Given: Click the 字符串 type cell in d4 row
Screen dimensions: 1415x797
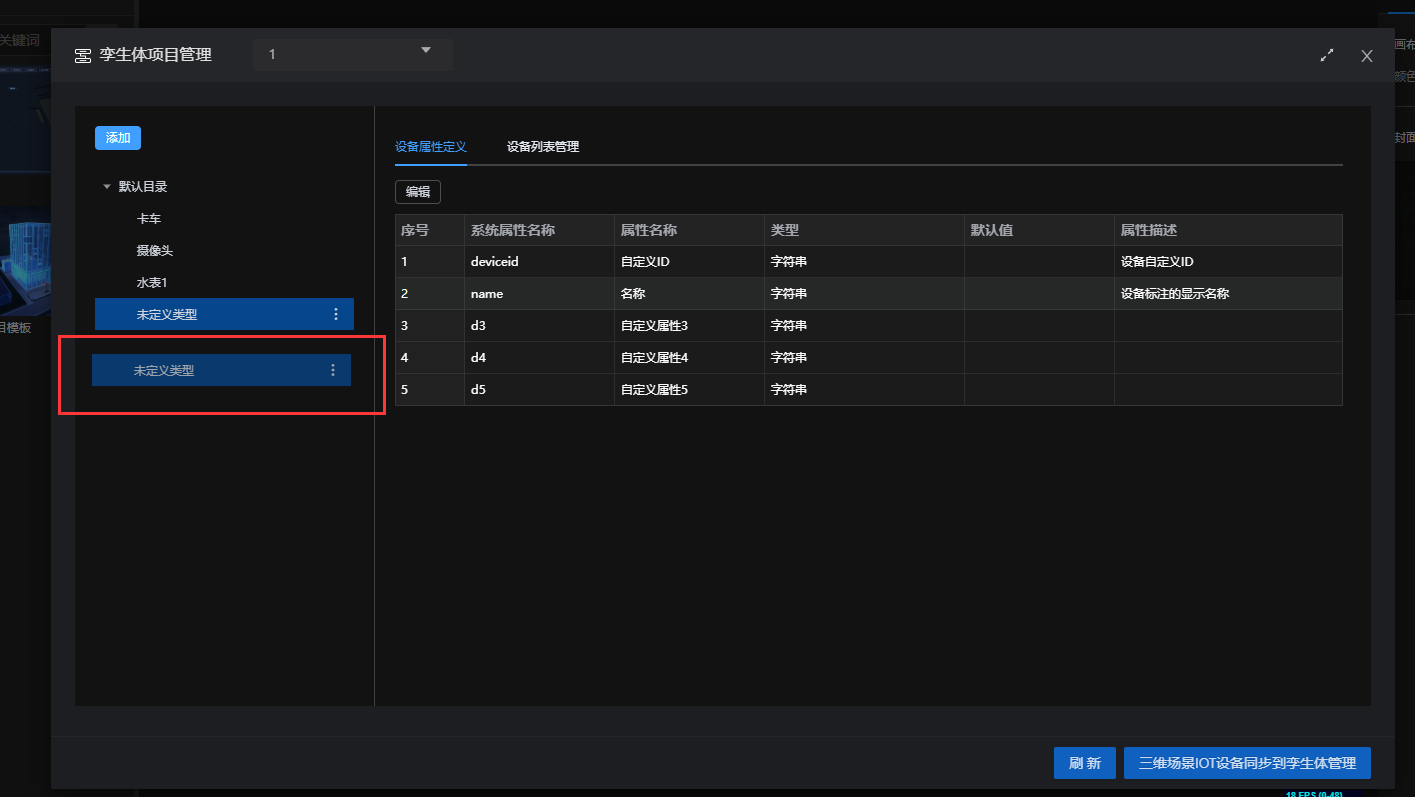Looking at the screenshot, I should tap(865, 358).
